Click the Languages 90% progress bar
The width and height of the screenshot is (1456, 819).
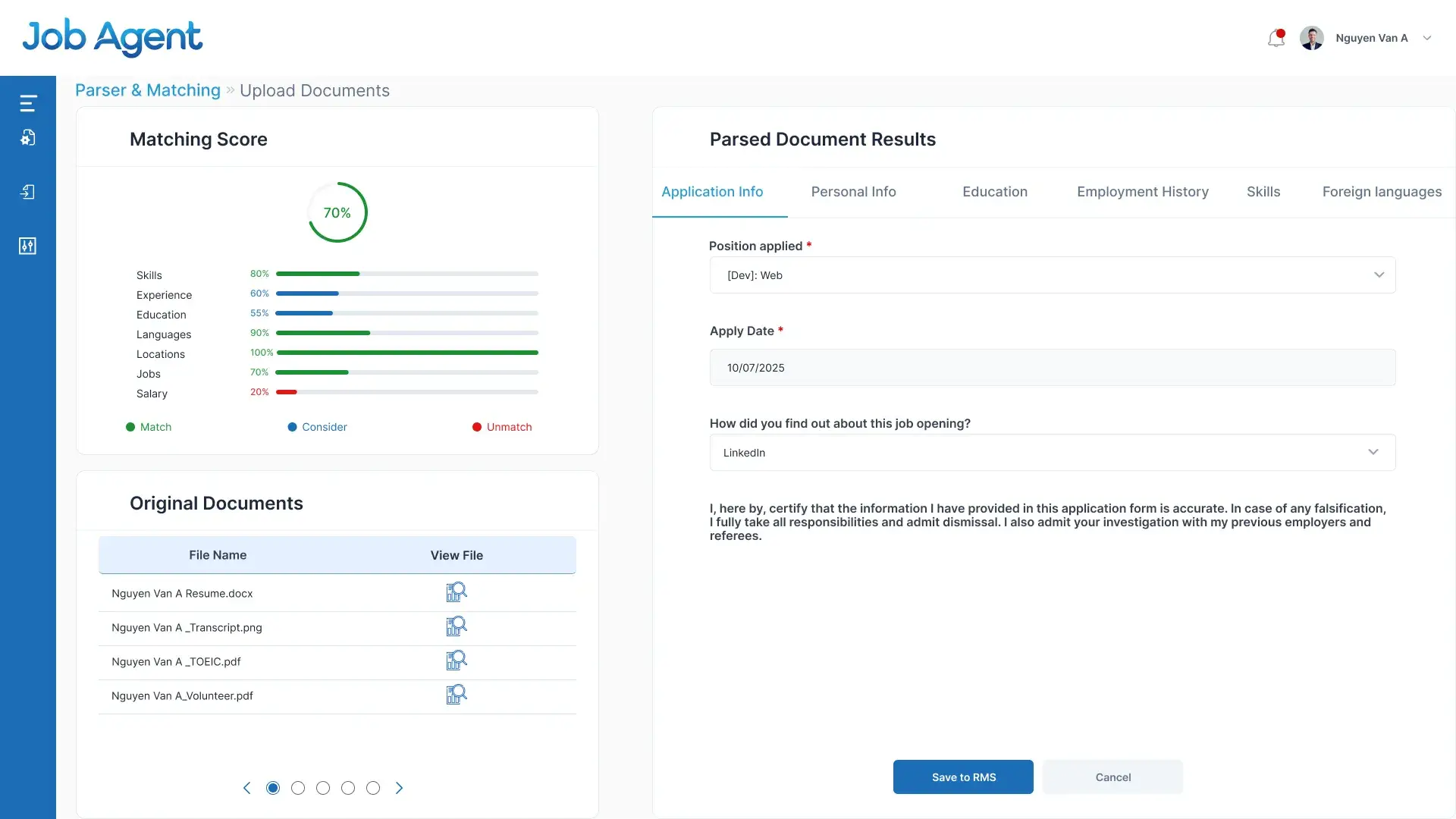click(407, 333)
